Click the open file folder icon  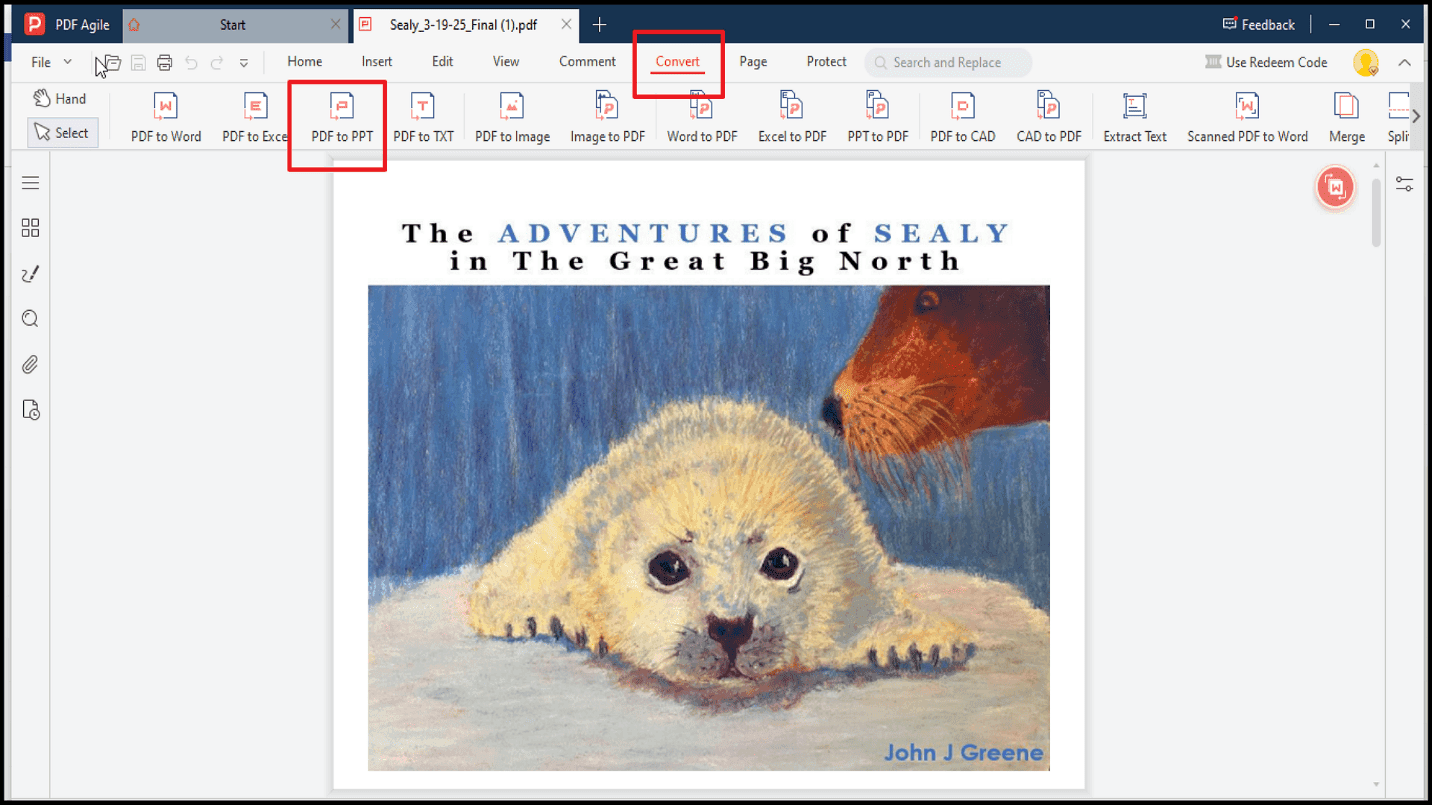(112, 62)
